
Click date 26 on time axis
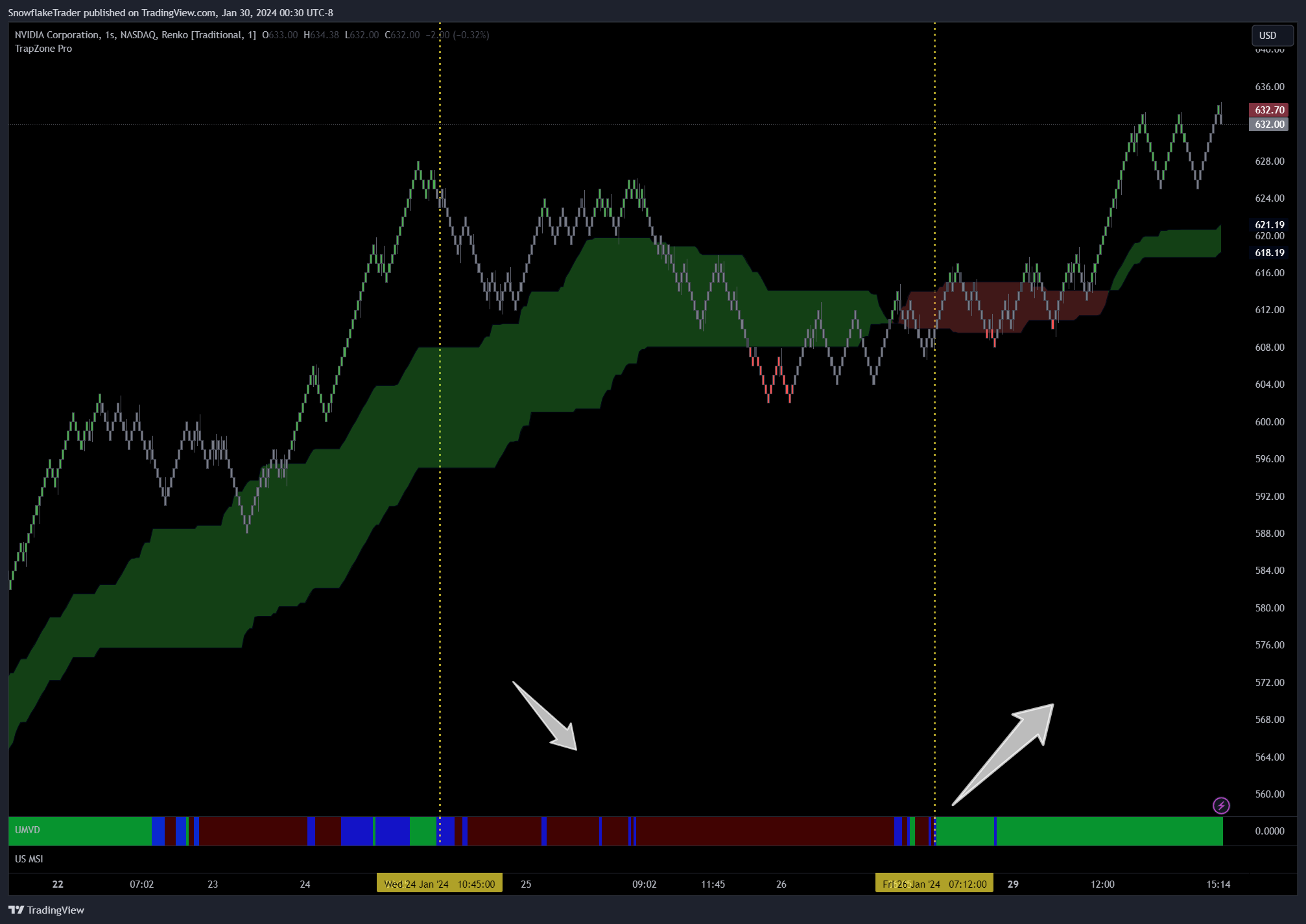[781, 884]
